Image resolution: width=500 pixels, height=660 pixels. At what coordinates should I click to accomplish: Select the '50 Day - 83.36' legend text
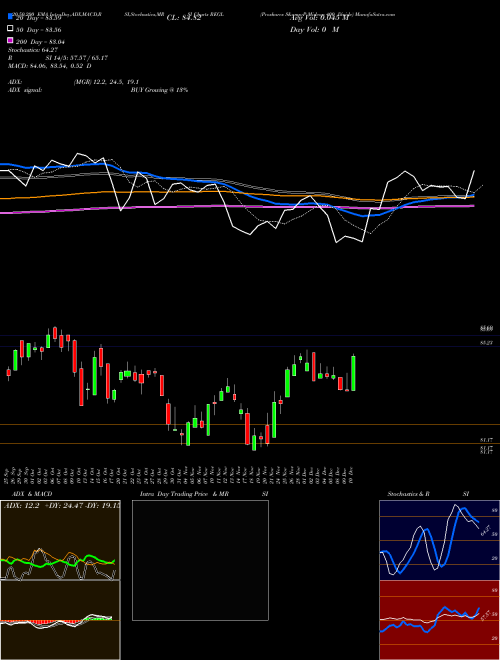39,30
